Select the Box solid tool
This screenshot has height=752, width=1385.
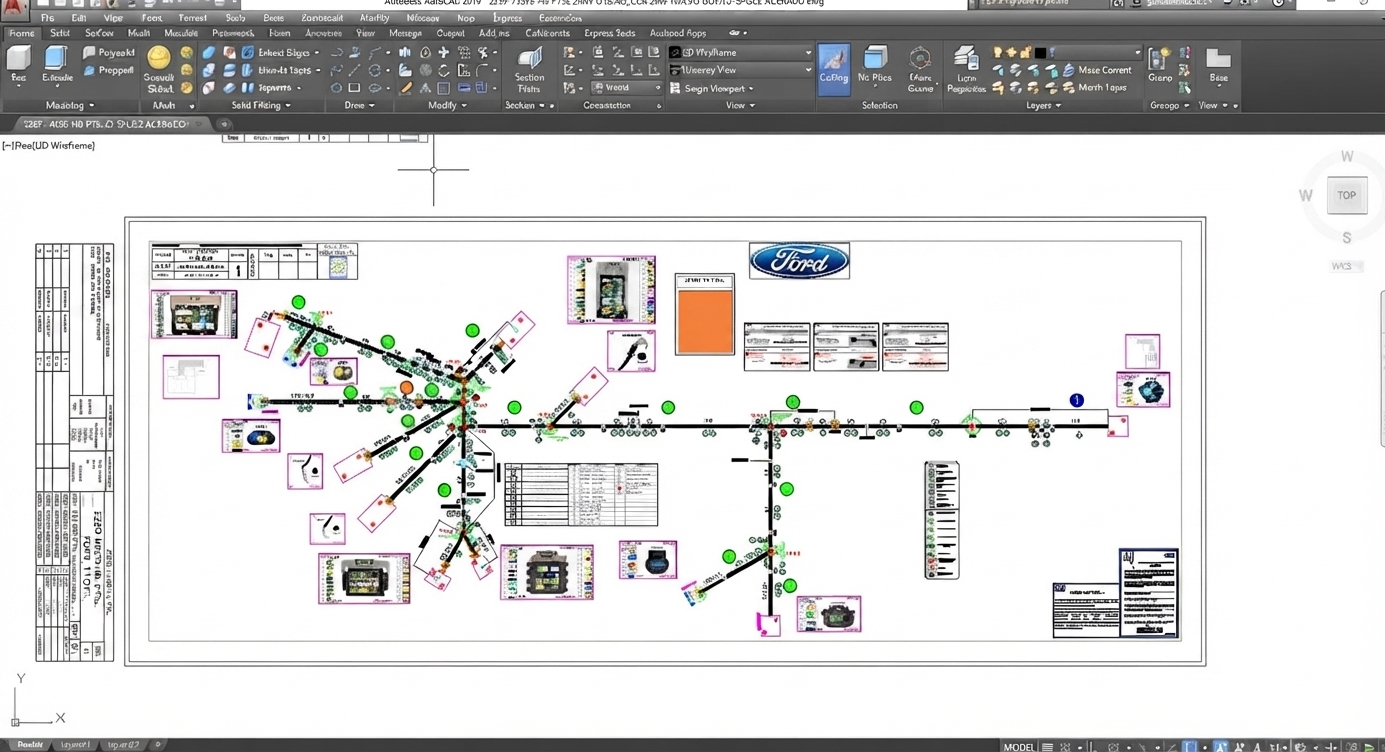click(x=19, y=64)
